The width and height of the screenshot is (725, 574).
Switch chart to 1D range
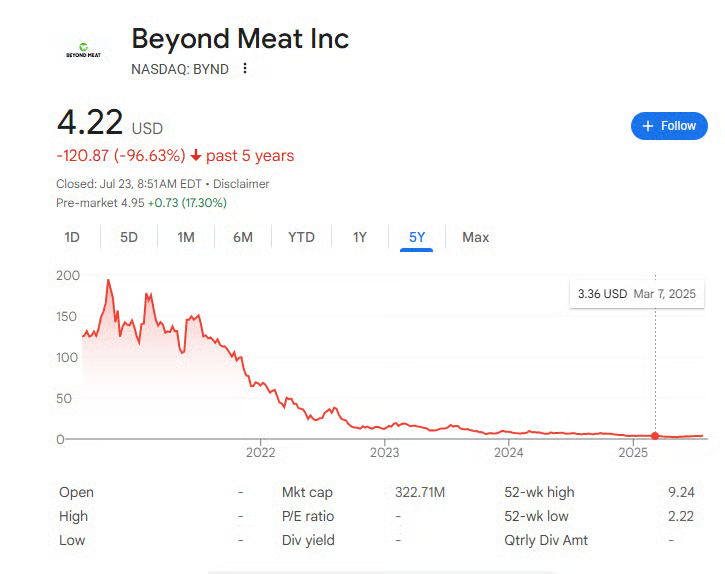72,237
